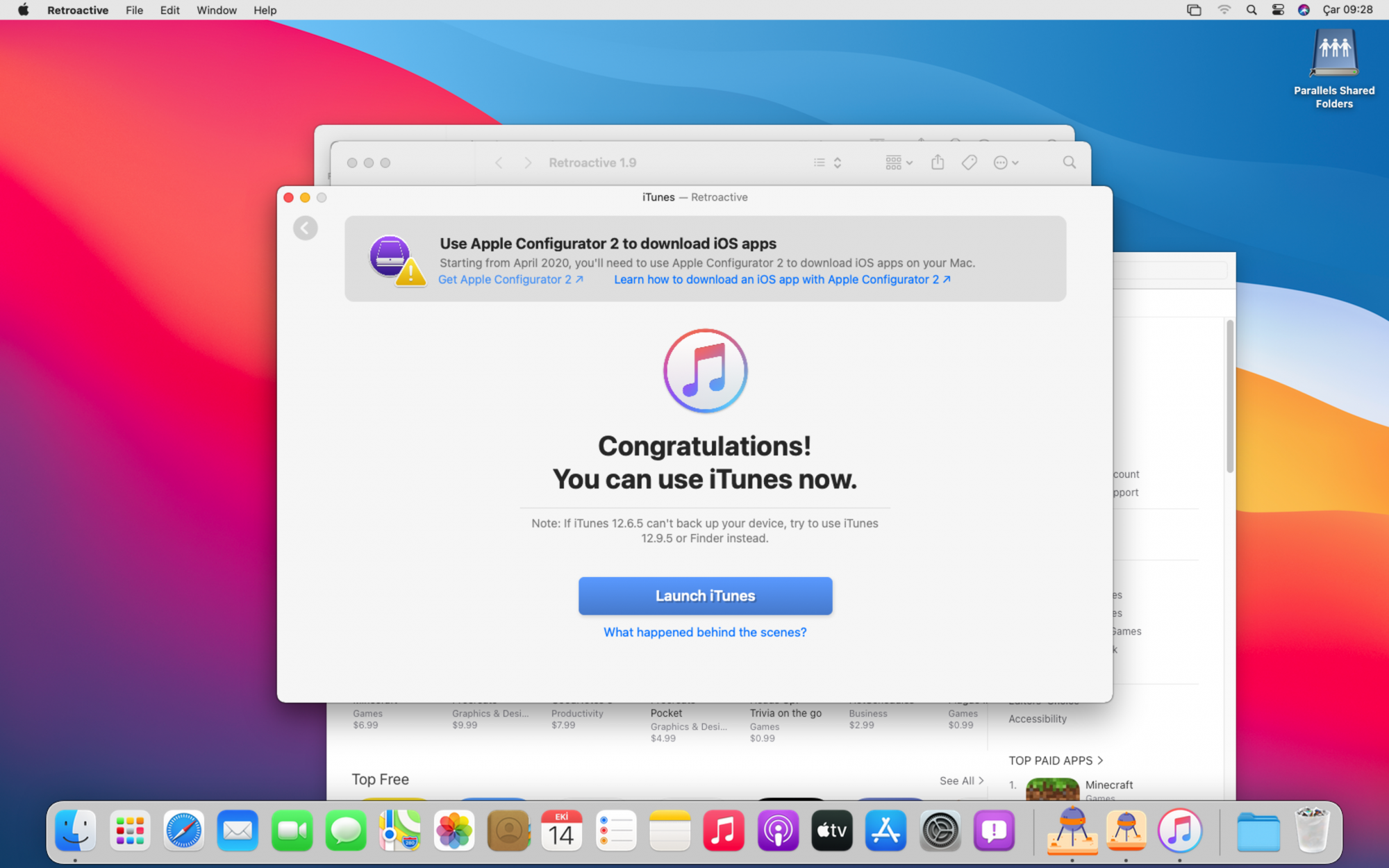Click the search icon in Finder toolbar
This screenshot has width=1389, height=868.
(1069, 162)
